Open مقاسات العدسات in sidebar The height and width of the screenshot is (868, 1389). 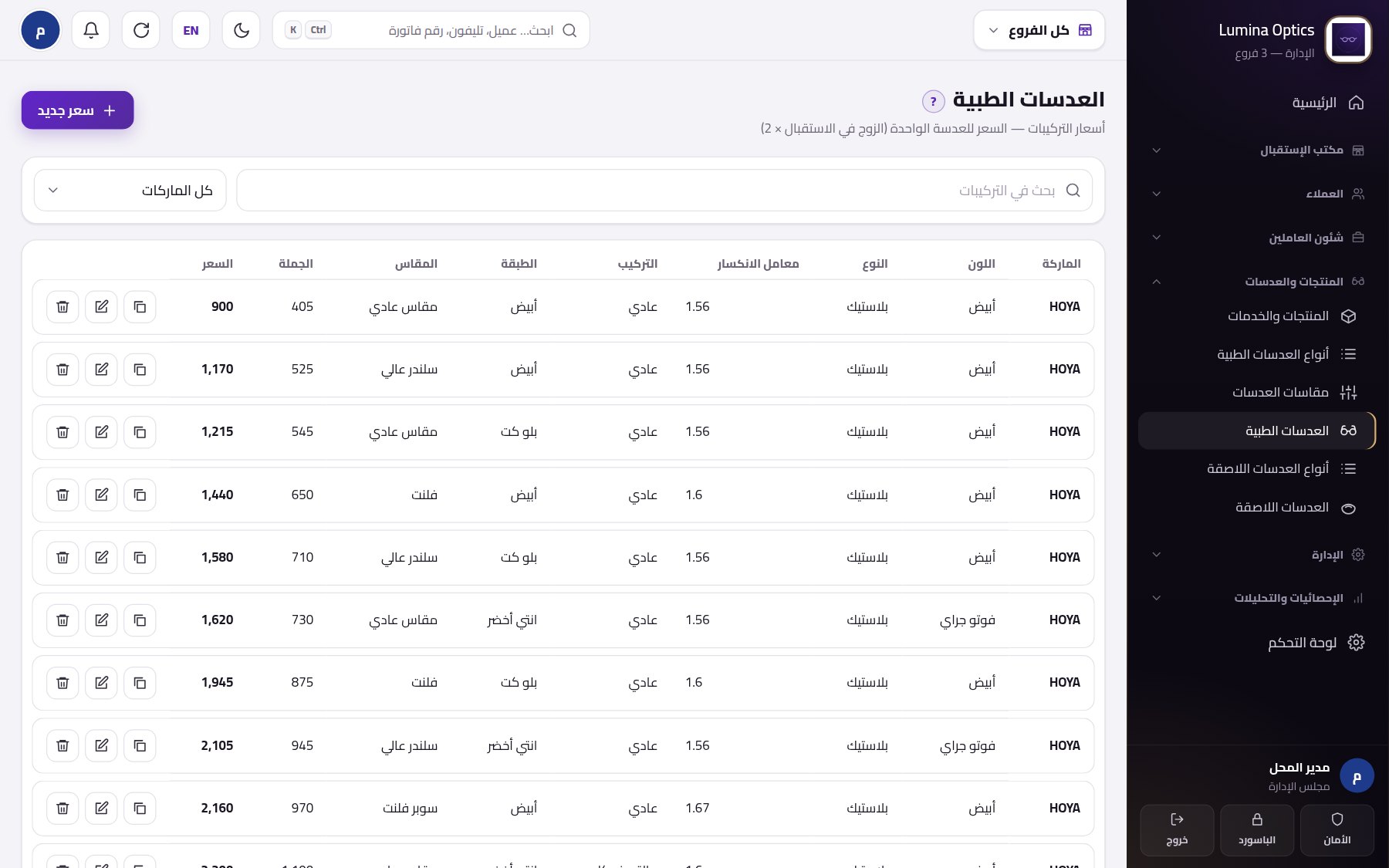[x=1257, y=393]
